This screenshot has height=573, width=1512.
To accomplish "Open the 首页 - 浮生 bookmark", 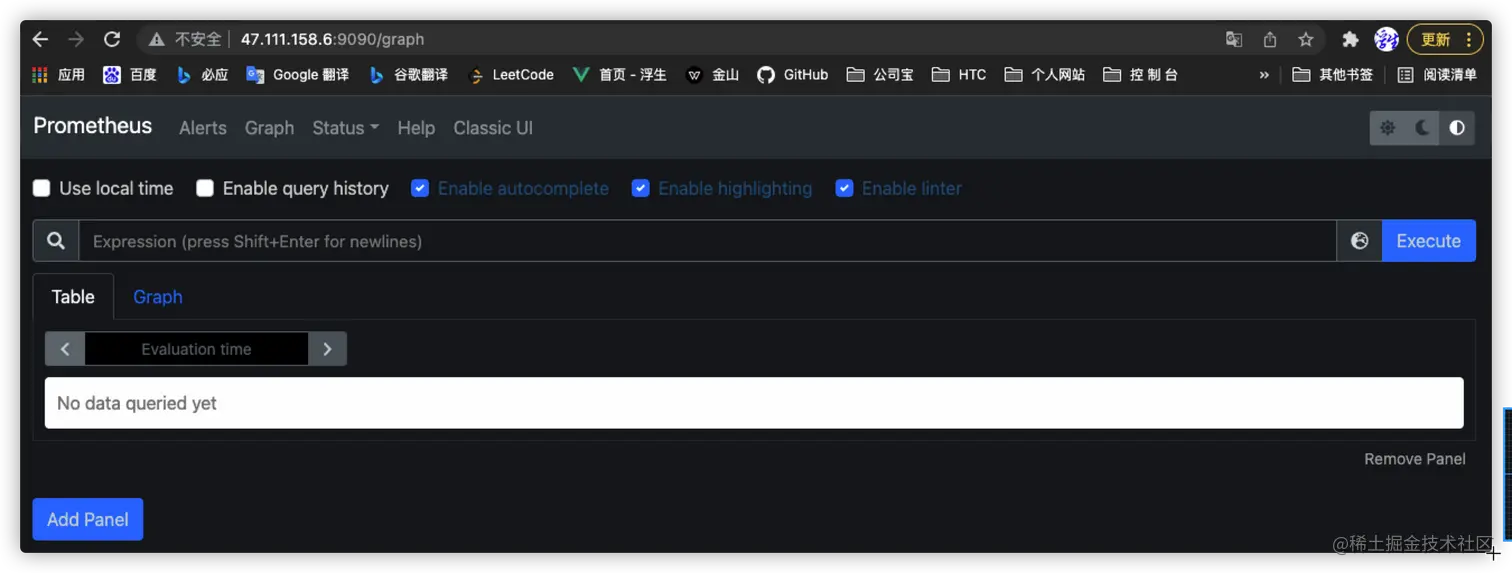I will (x=620, y=75).
